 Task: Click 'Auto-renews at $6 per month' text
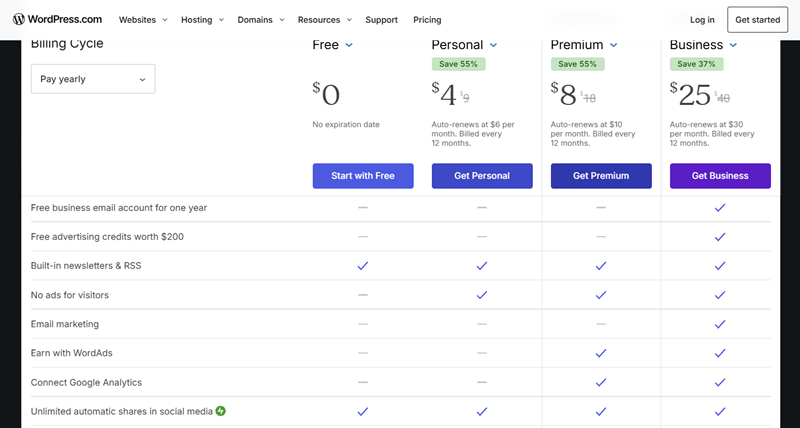pos(473,134)
